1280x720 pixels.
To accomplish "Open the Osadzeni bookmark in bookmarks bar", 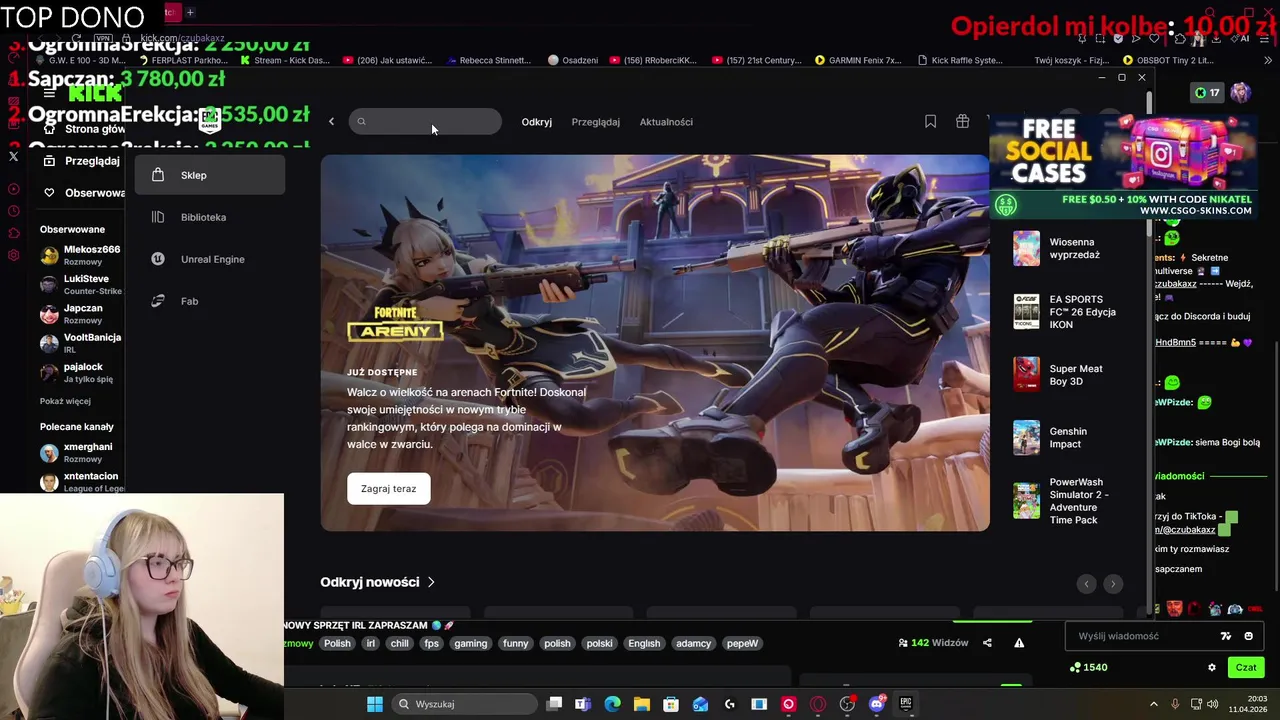I will 572,60.
